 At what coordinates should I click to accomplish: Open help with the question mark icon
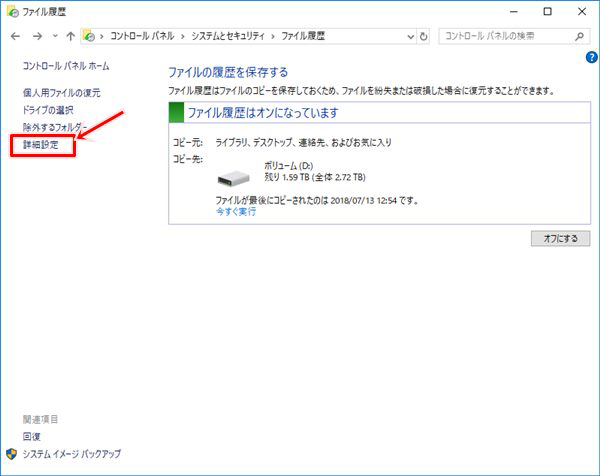click(x=591, y=57)
